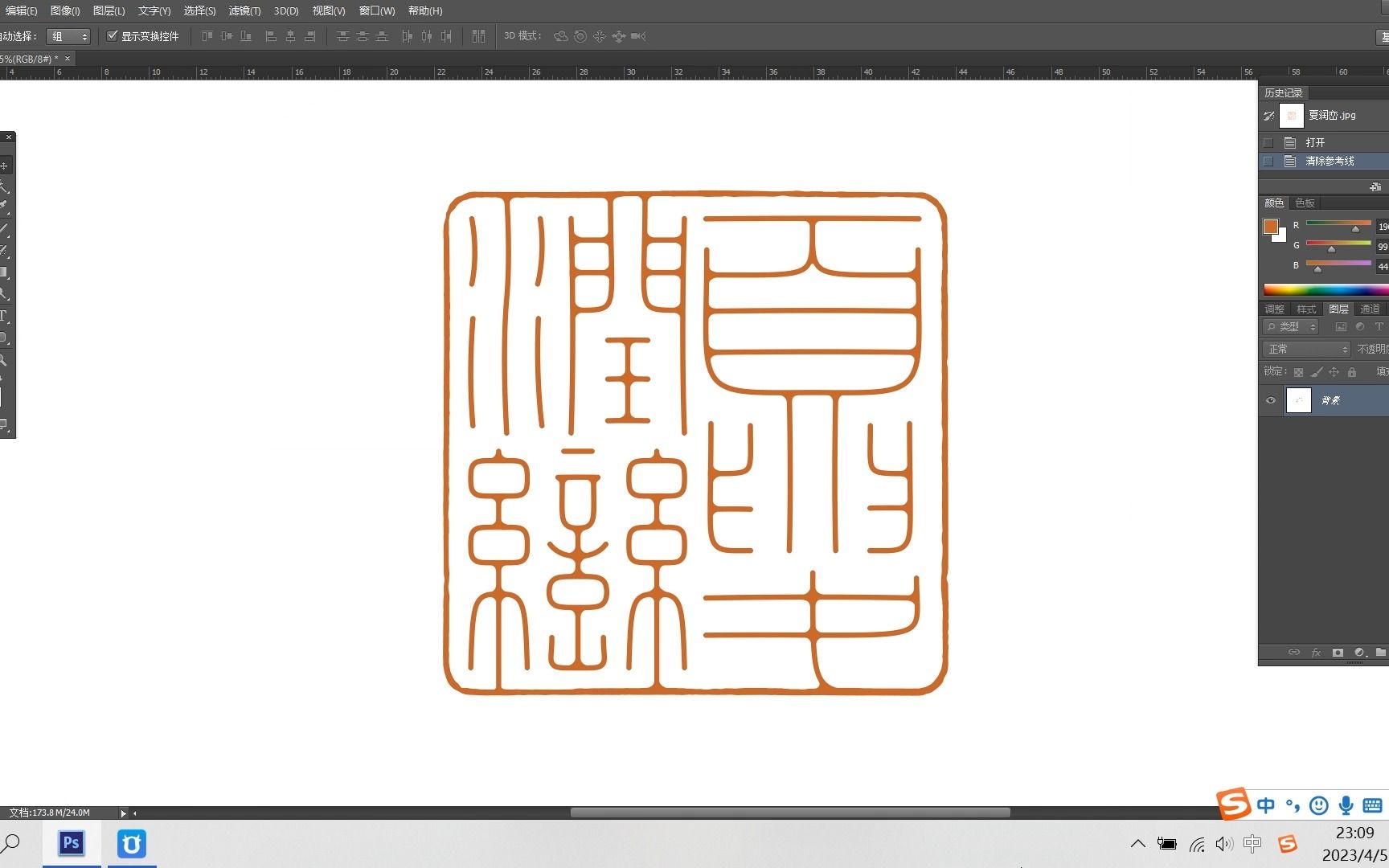Toggle history brush source box for 打开
1389x868 pixels.
[x=1268, y=142]
